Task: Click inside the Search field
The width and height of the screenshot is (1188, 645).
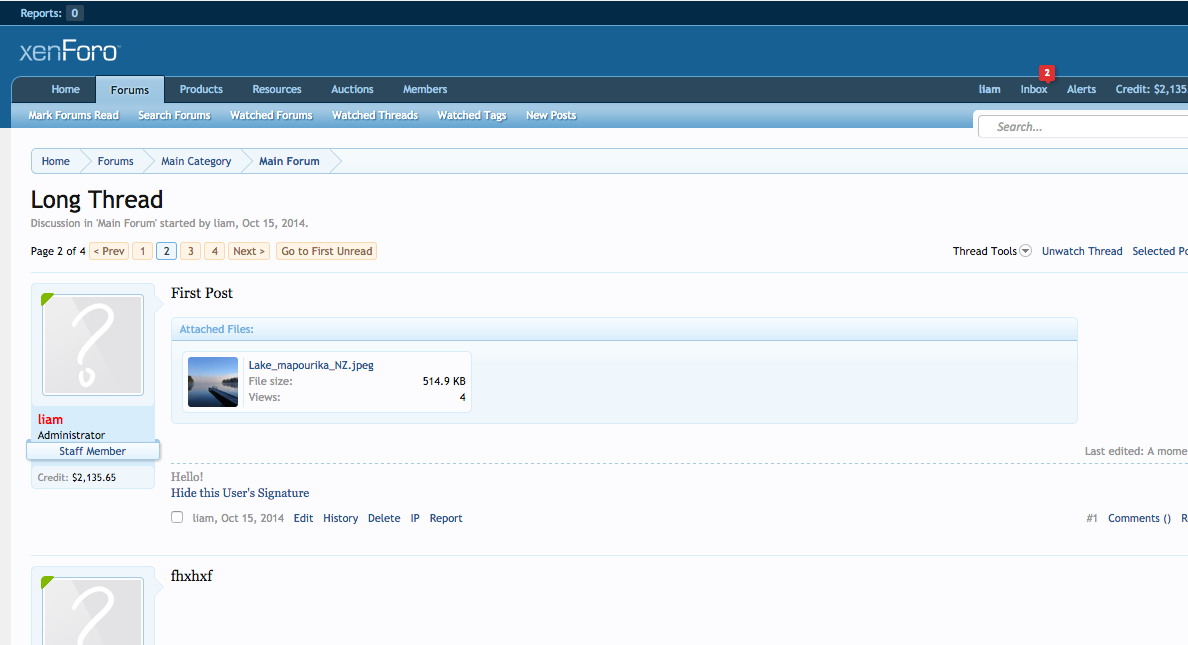Action: (x=1080, y=126)
